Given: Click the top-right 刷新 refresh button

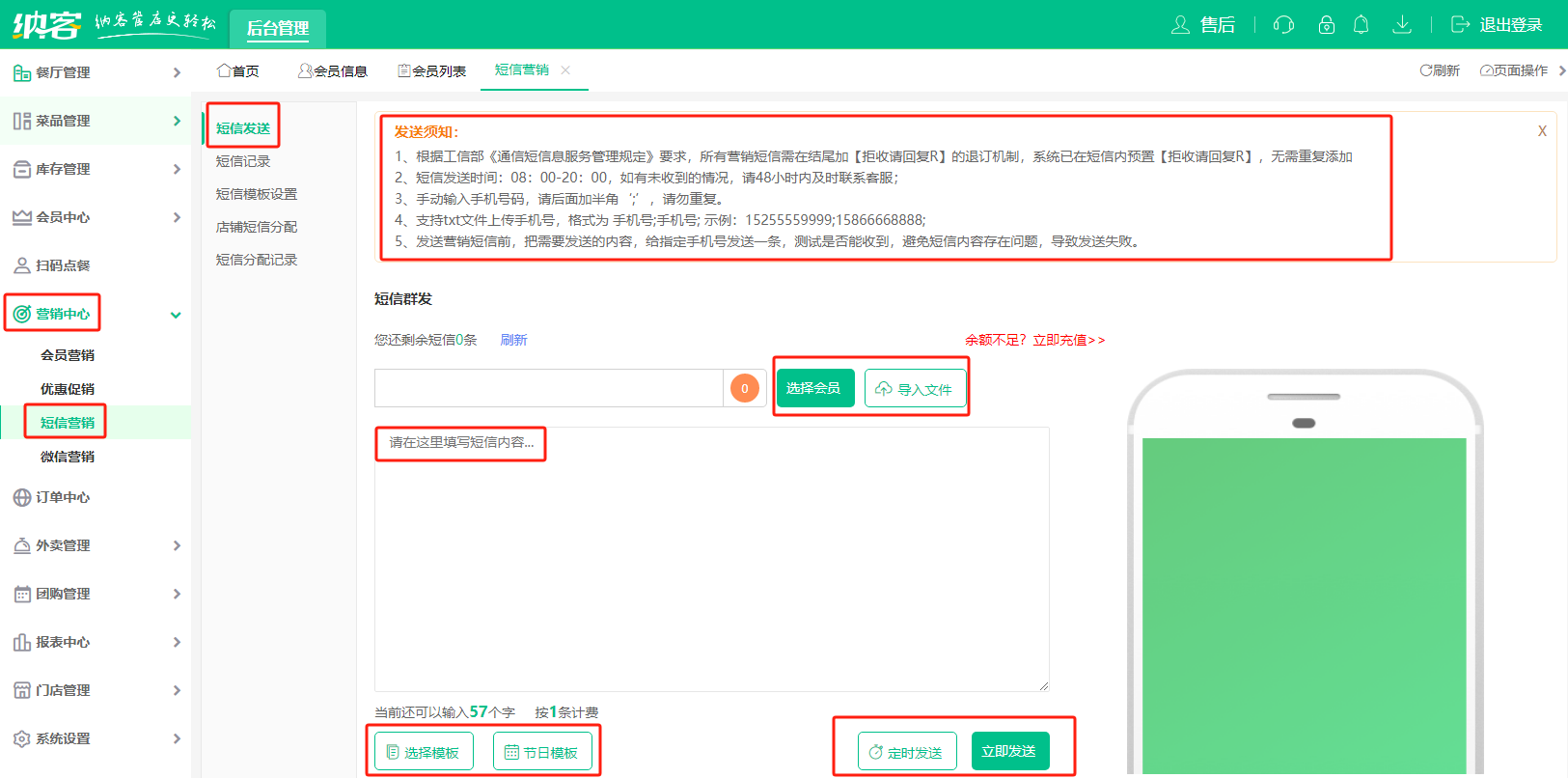Looking at the screenshot, I should (1440, 70).
